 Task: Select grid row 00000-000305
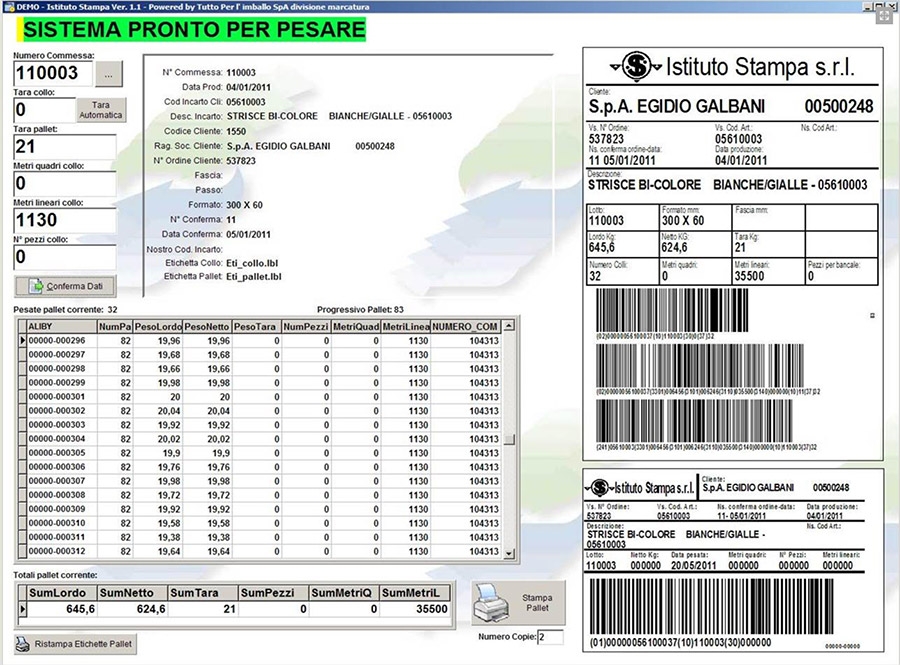coord(57,453)
